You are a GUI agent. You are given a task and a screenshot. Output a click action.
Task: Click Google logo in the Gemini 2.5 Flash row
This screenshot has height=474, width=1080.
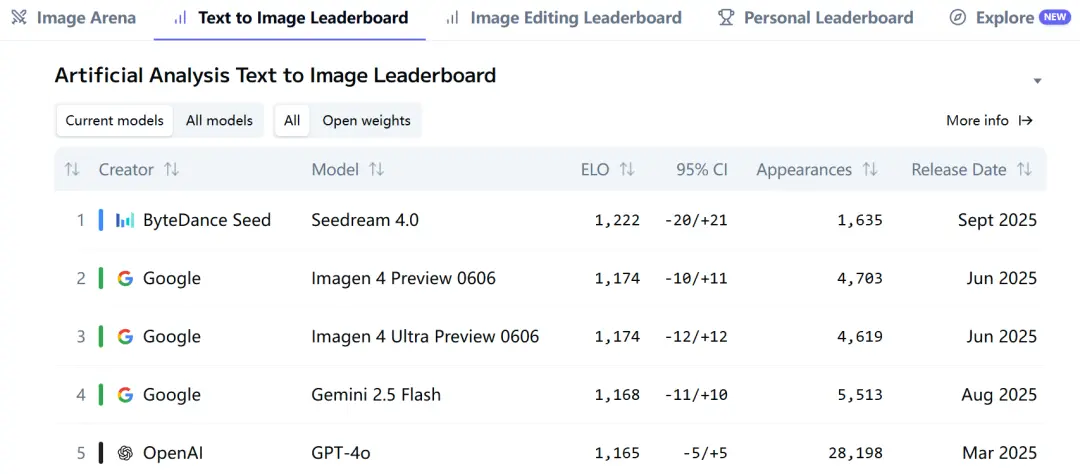tap(125, 395)
